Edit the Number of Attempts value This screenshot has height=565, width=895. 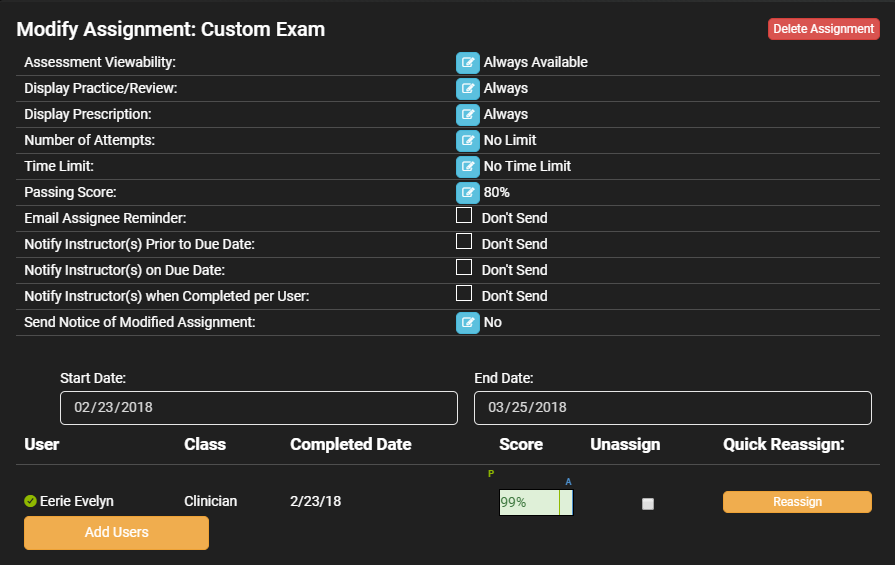(467, 141)
